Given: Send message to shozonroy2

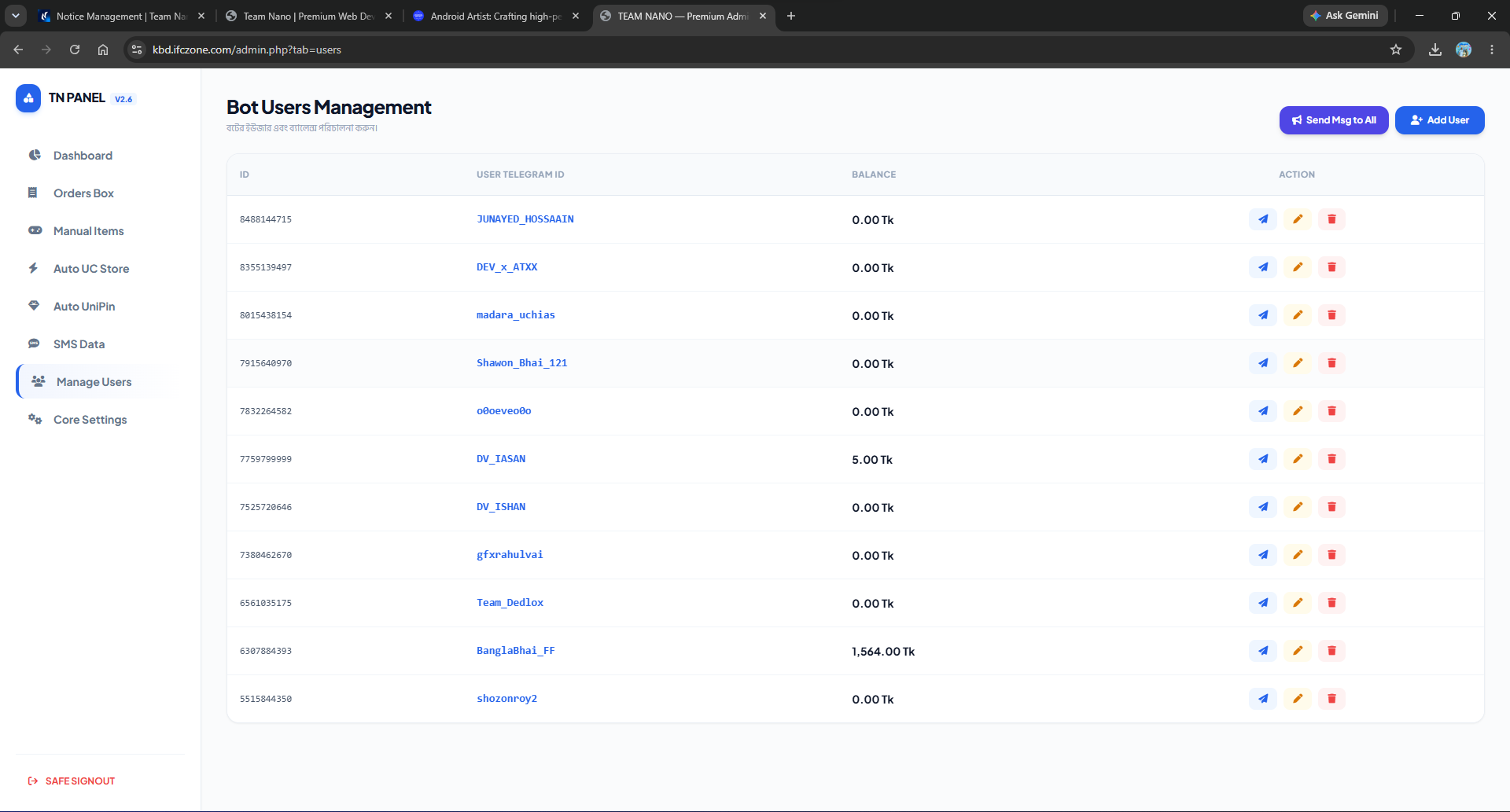Looking at the screenshot, I should point(1263,699).
